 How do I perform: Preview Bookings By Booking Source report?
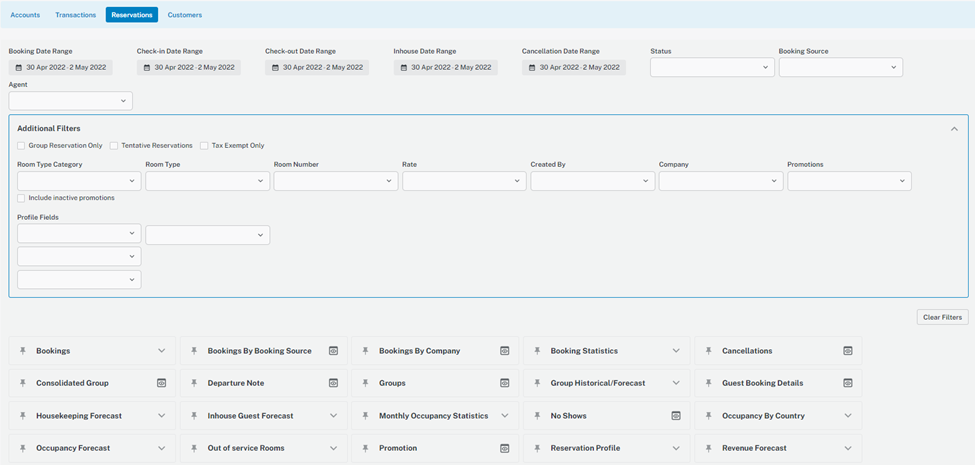pyautogui.click(x=333, y=351)
